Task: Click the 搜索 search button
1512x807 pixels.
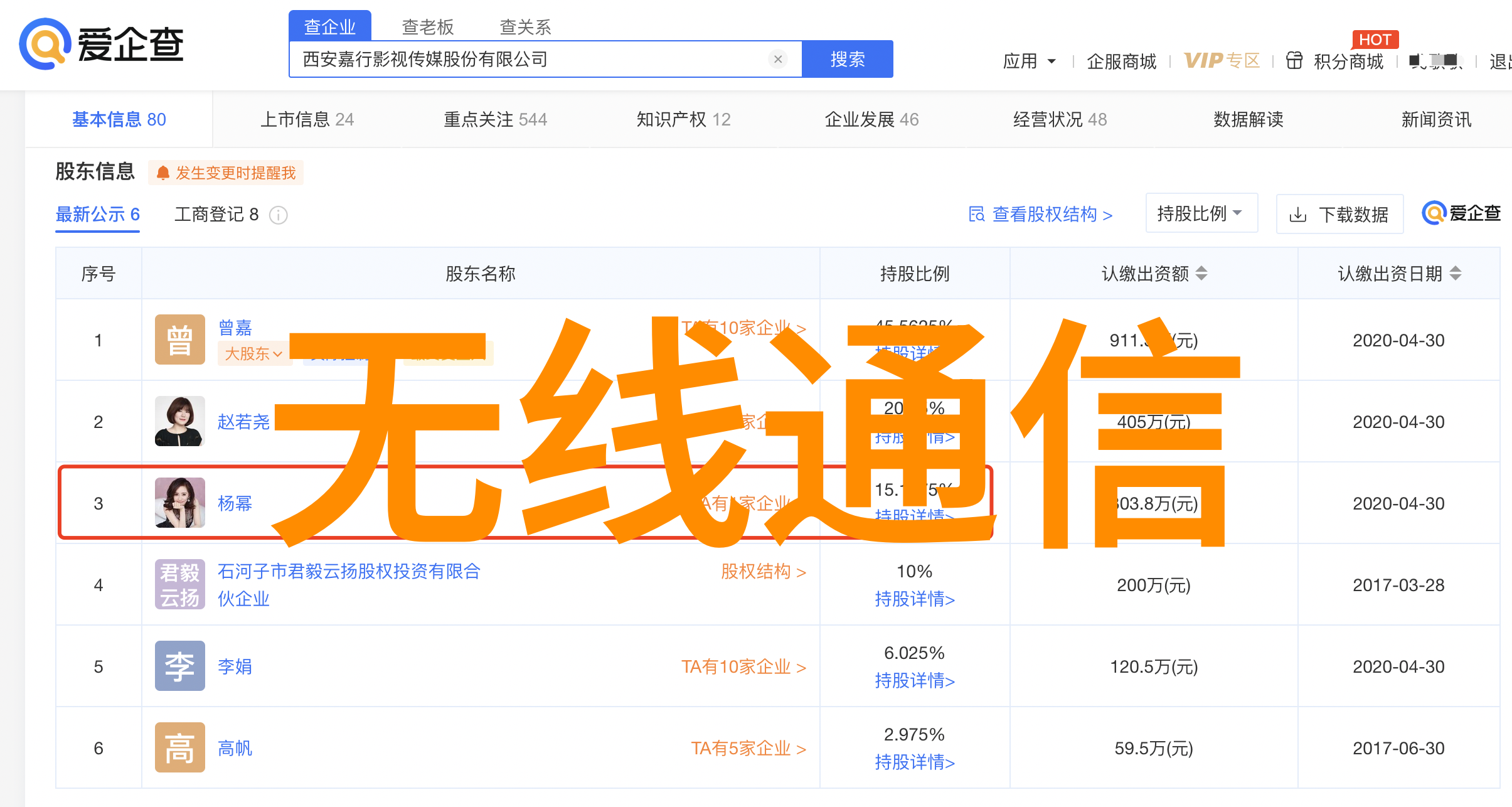Action: point(848,59)
